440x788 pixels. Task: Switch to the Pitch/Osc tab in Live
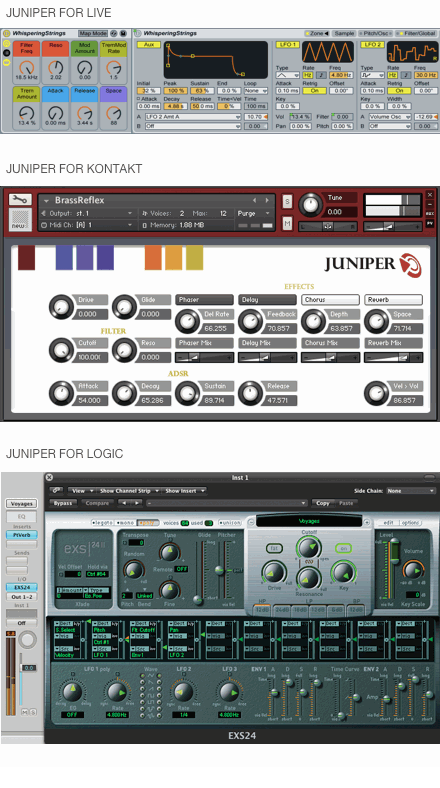pyautogui.click(x=377, y=33)
